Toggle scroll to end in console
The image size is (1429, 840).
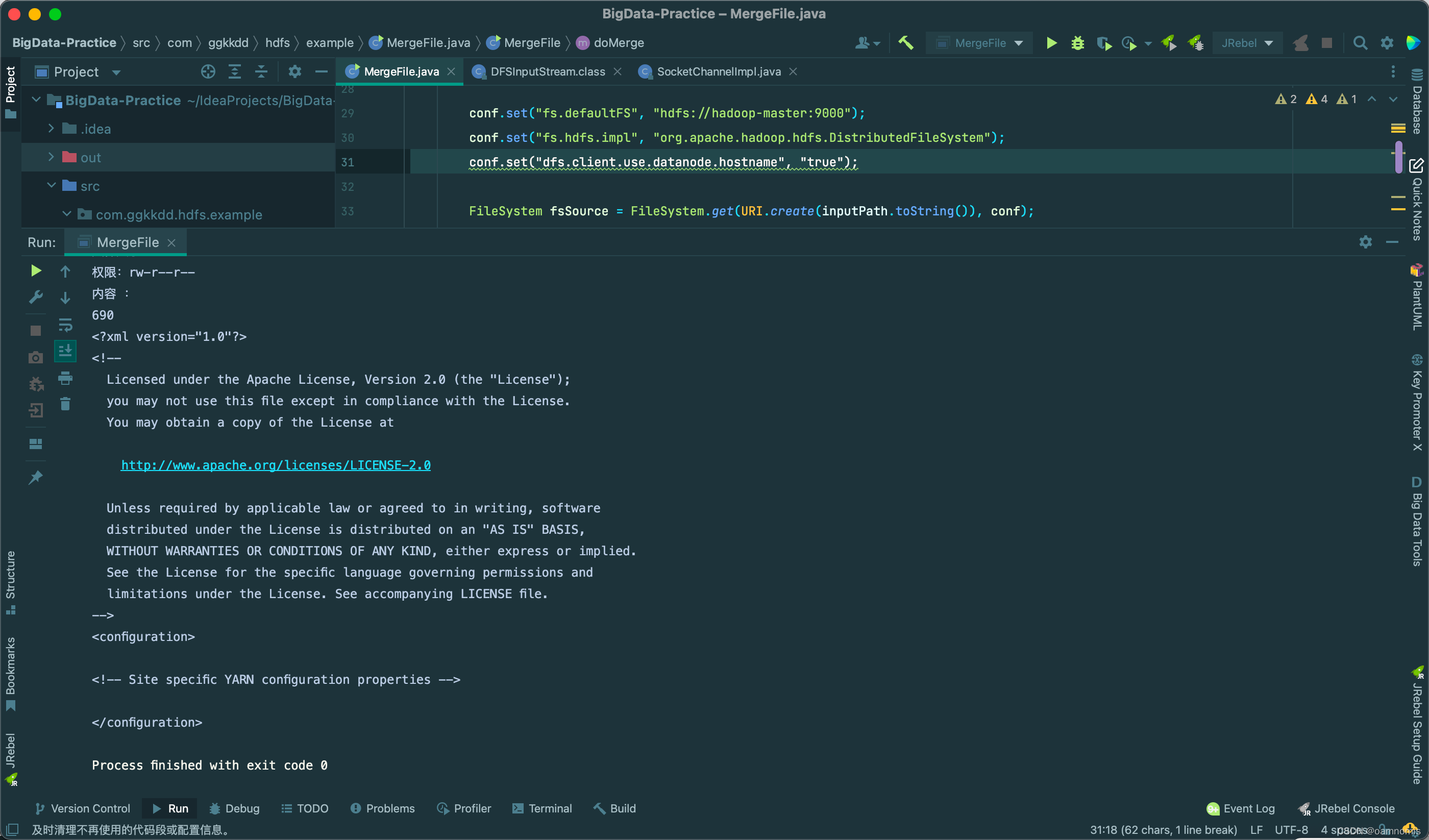coord(65,351)
